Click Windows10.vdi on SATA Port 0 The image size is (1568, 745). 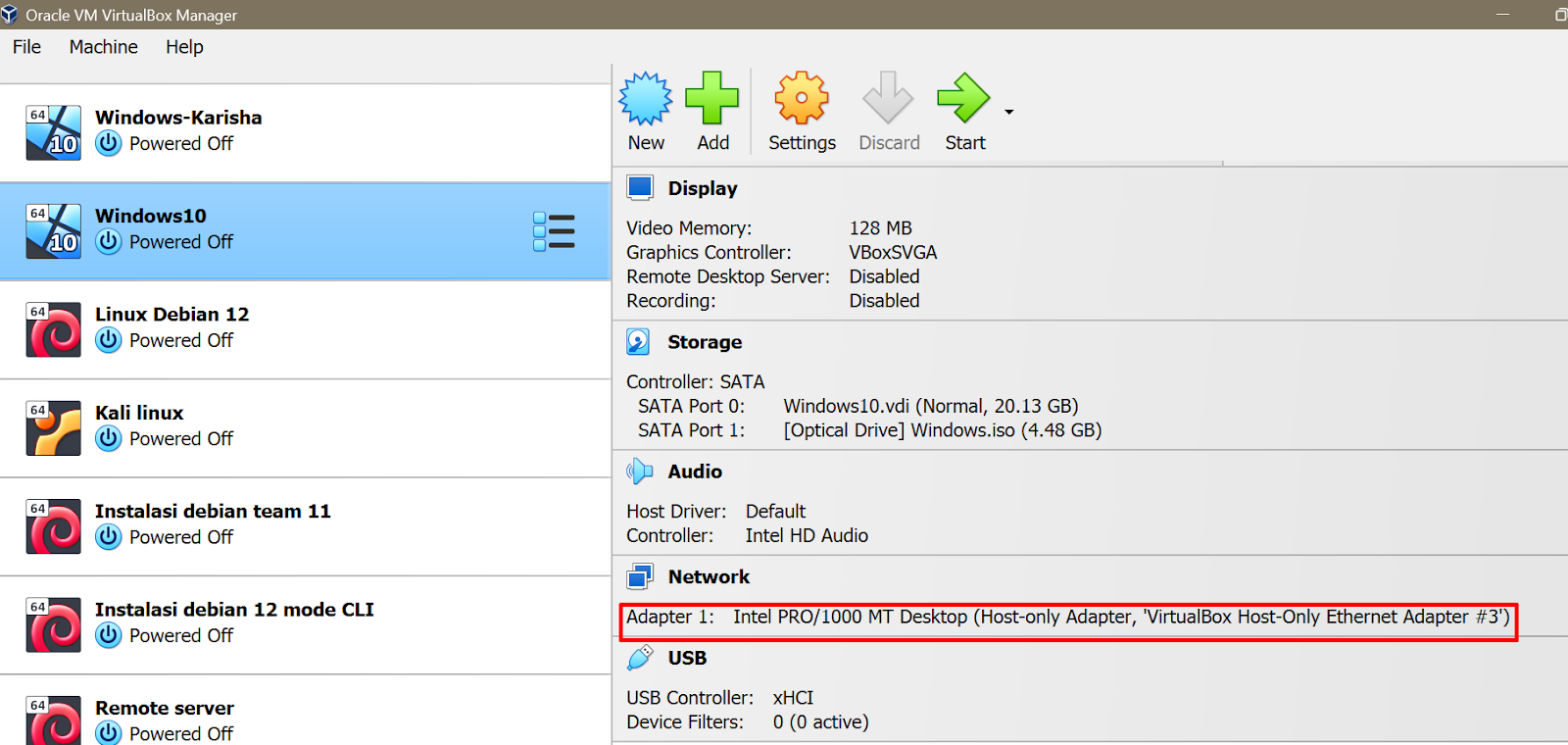[x=931, y=406]
